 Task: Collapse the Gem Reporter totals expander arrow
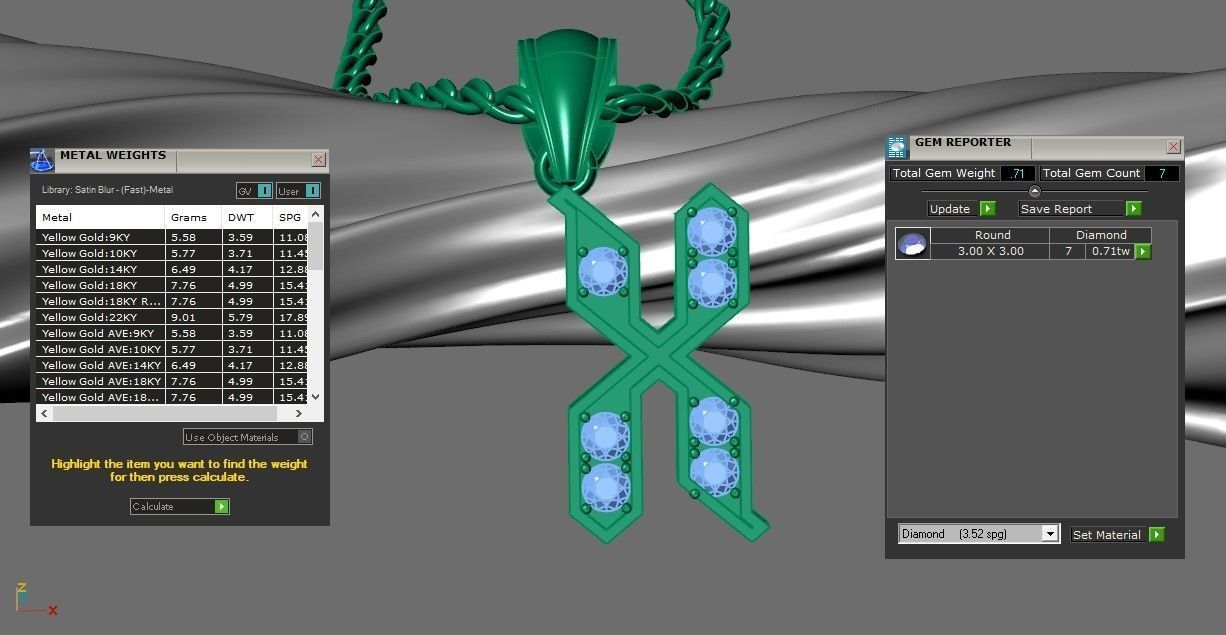coord(1035,191)
